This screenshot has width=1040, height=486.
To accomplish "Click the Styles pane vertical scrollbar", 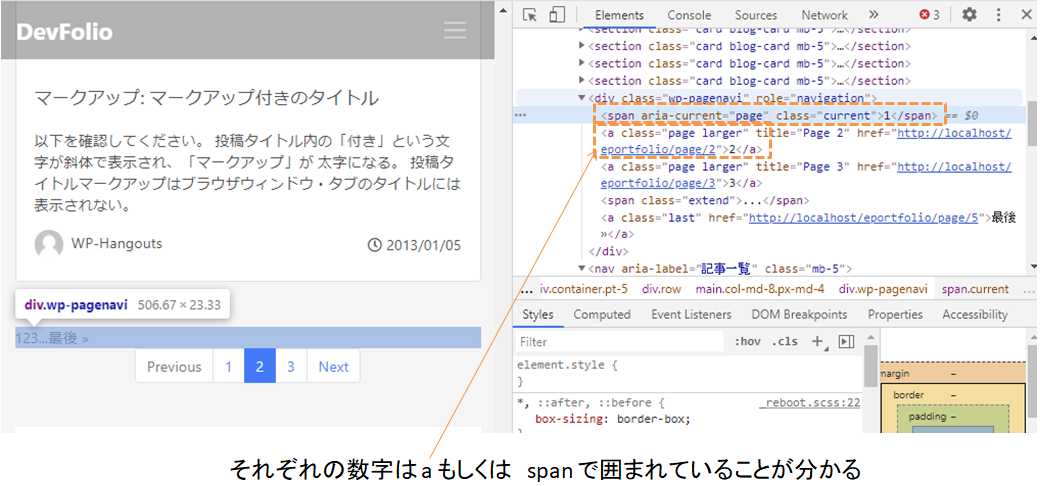I will pyautogui.click(x=870, y=367).
